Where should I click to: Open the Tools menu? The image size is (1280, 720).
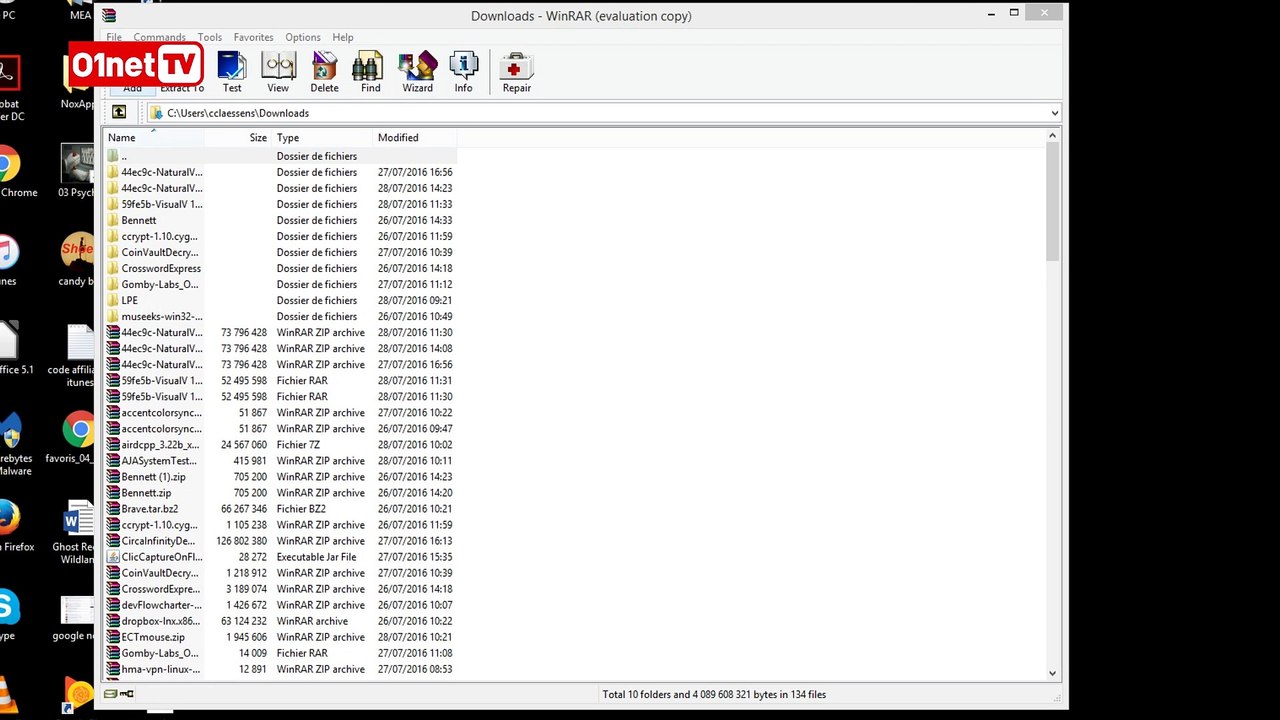pos(209,37)
